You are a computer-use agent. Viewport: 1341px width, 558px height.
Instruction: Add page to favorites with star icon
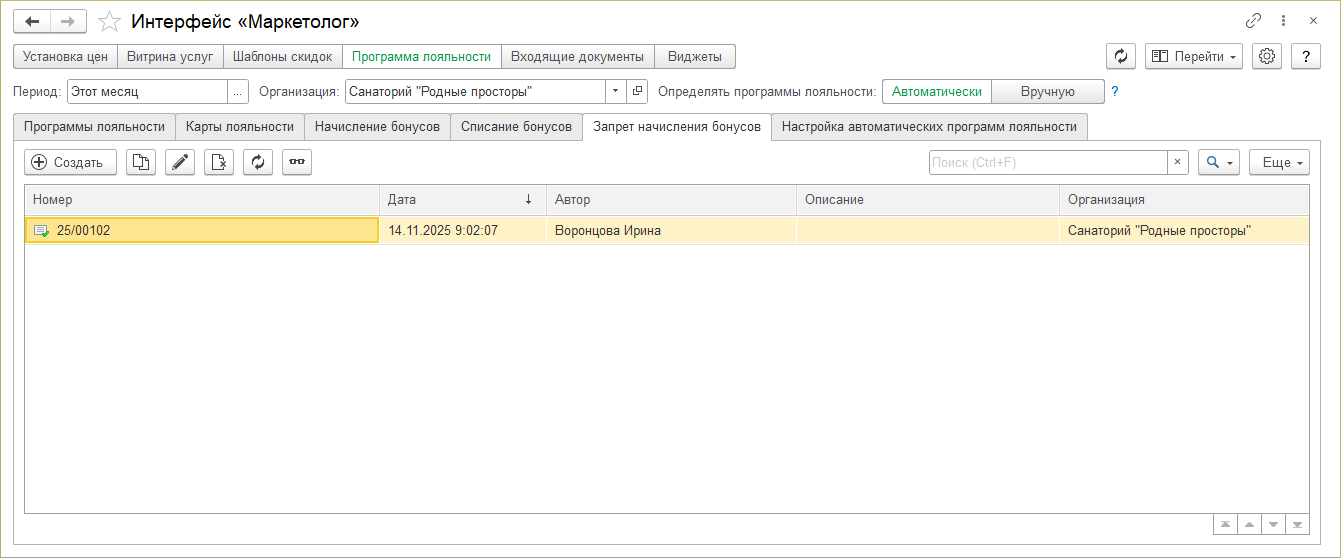[x=110, y=21]
